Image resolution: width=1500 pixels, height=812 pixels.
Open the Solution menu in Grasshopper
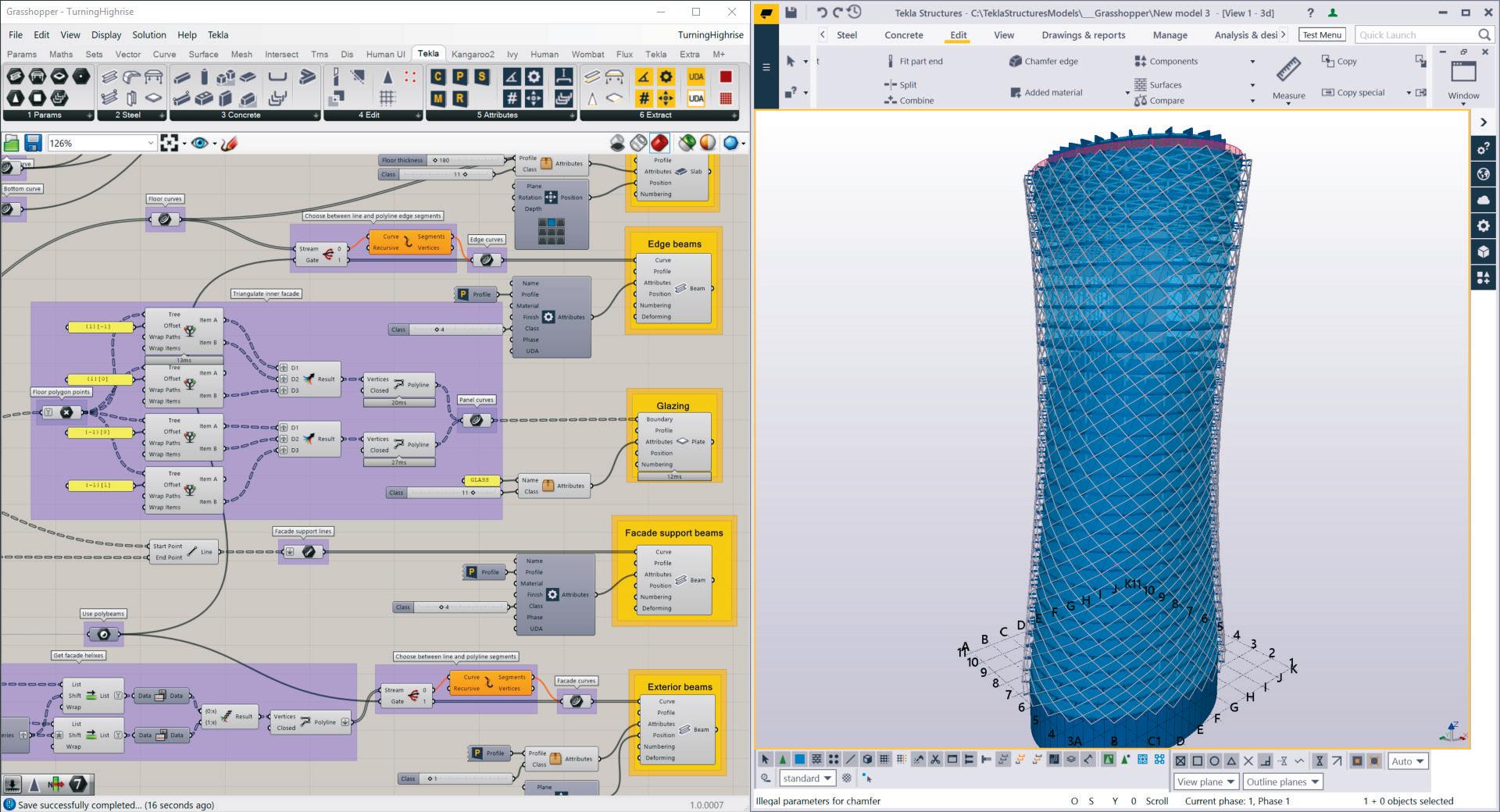(x=148, y=34)
